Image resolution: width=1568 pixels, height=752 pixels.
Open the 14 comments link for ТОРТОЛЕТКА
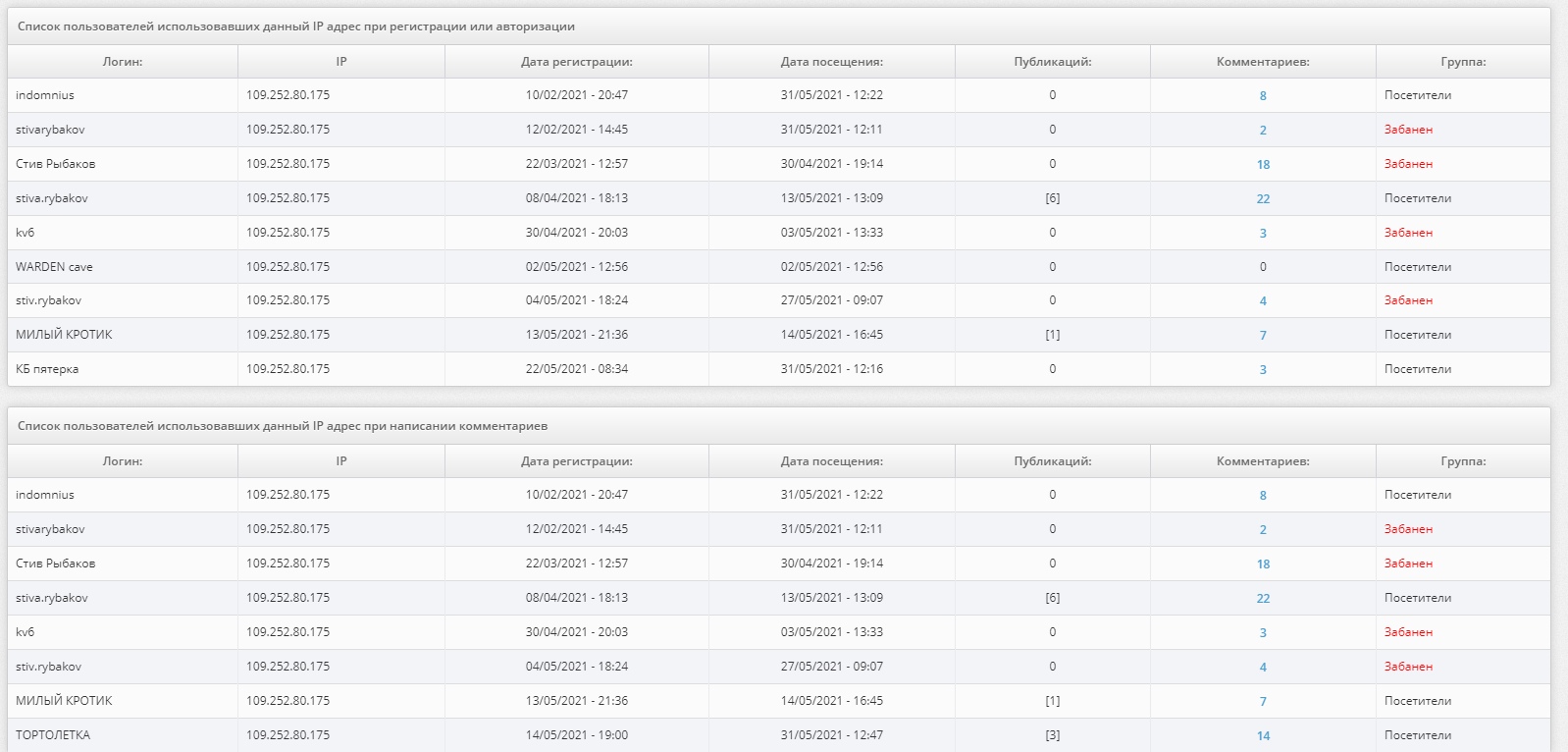[x=1263, y=736]
